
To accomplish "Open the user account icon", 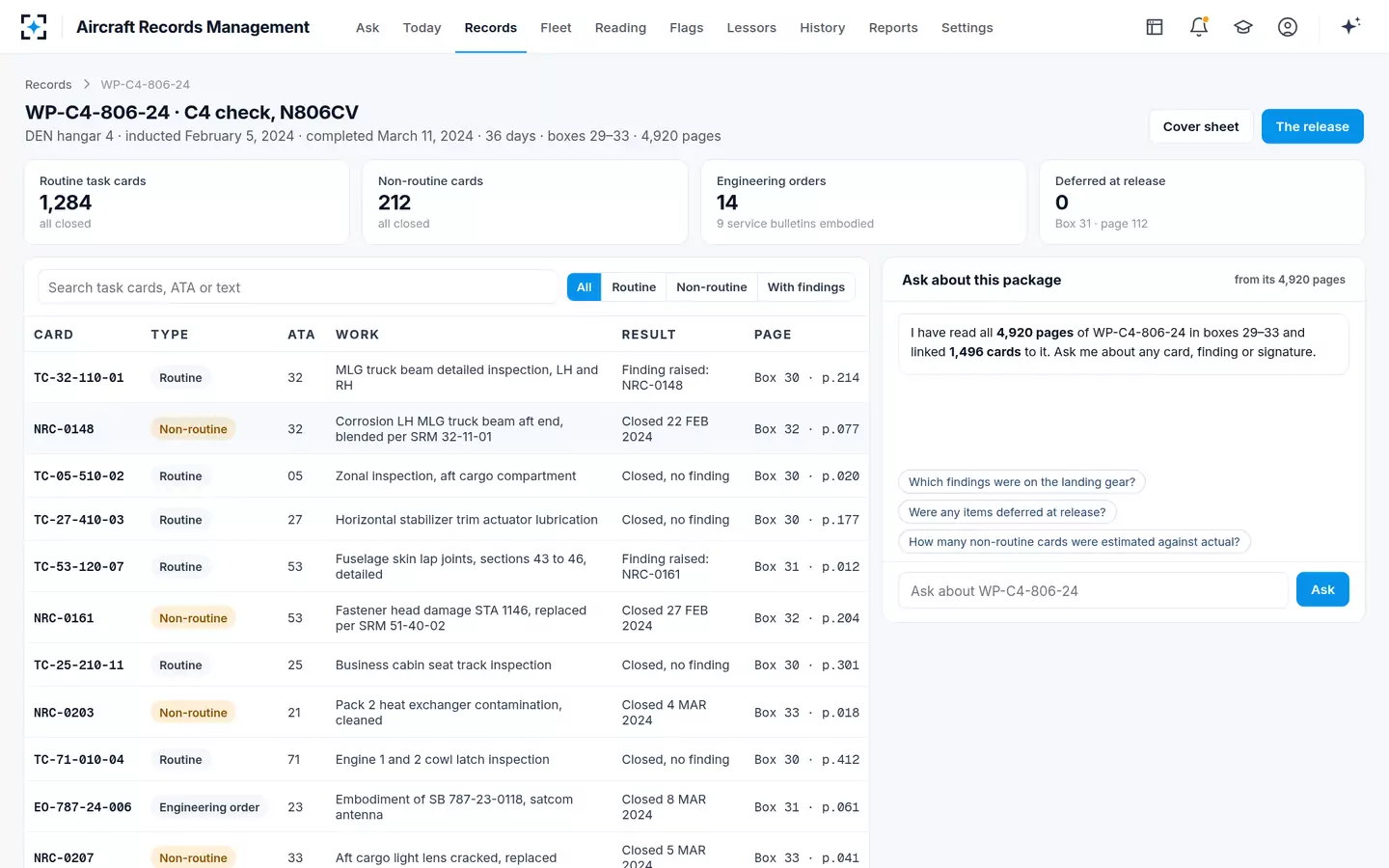I will 1288,27.
